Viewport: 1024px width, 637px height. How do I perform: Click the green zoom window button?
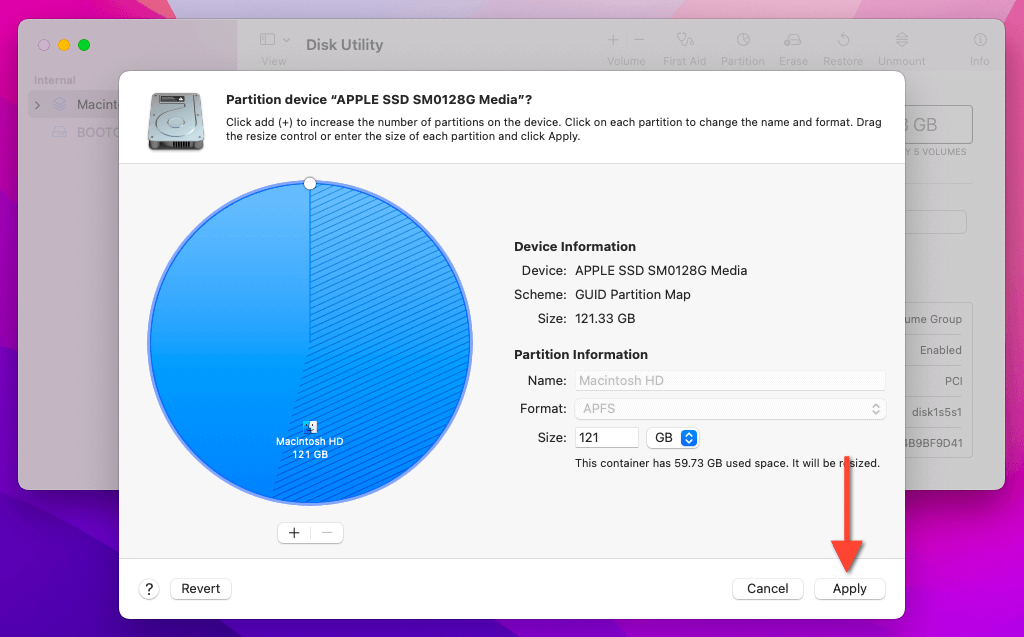84,45
